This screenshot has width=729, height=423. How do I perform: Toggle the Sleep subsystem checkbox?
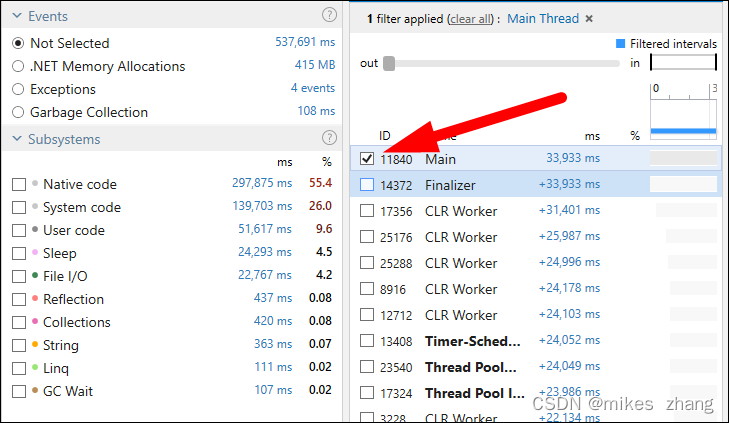coord(19,253)
